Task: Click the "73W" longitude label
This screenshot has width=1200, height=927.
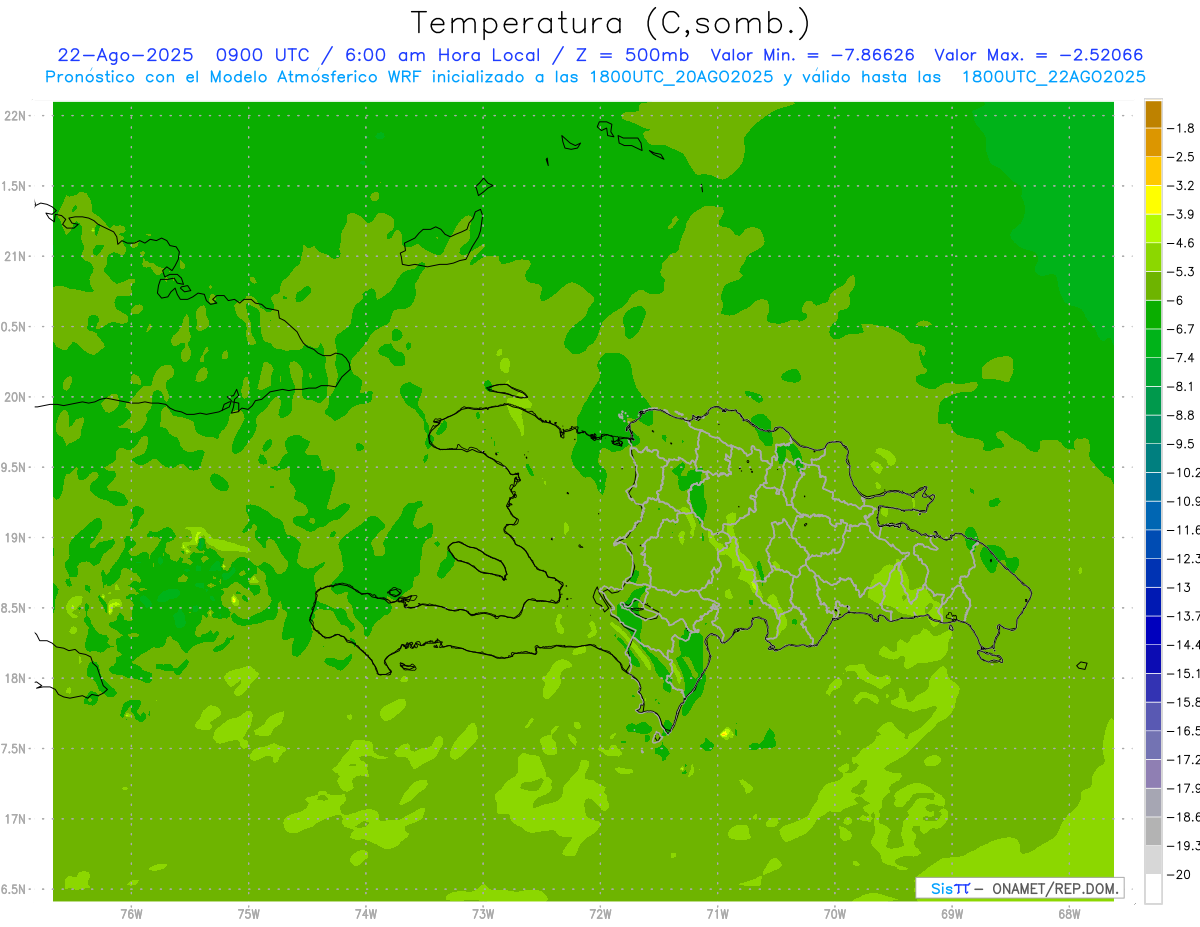Action: point(483,914)
